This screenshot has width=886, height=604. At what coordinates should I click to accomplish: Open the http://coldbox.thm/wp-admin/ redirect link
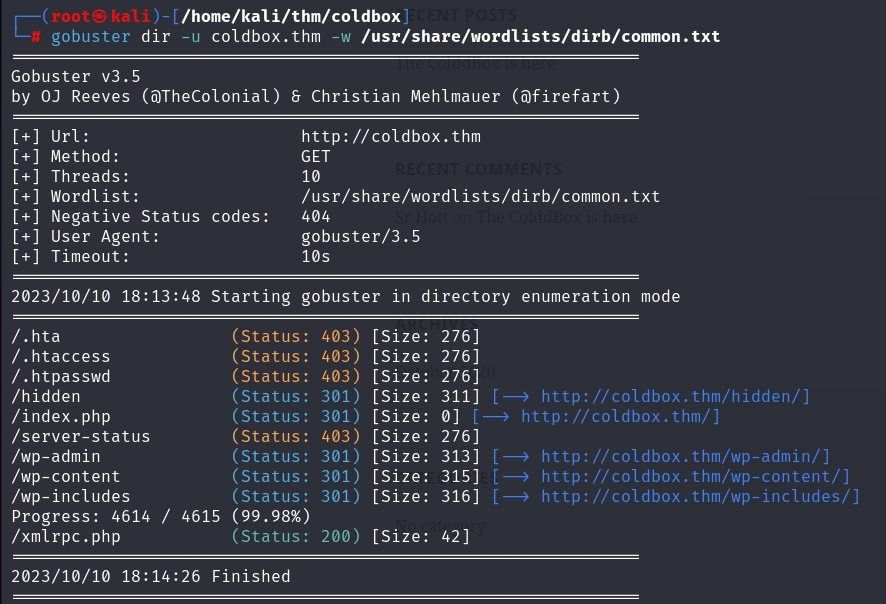coord(685,457)
